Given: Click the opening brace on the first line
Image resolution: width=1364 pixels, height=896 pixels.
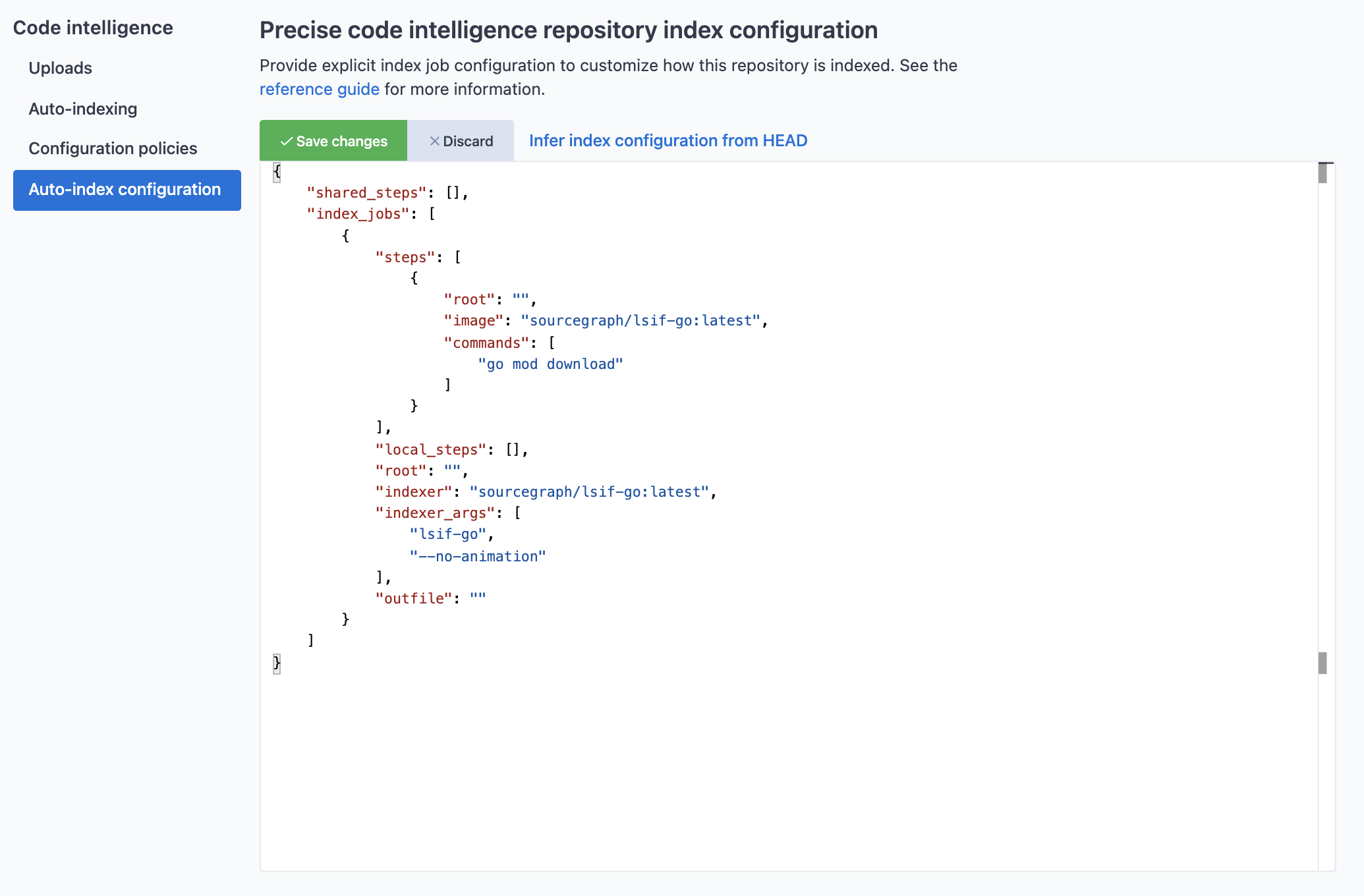Looking at the screenshot, I should pos(277,172).
